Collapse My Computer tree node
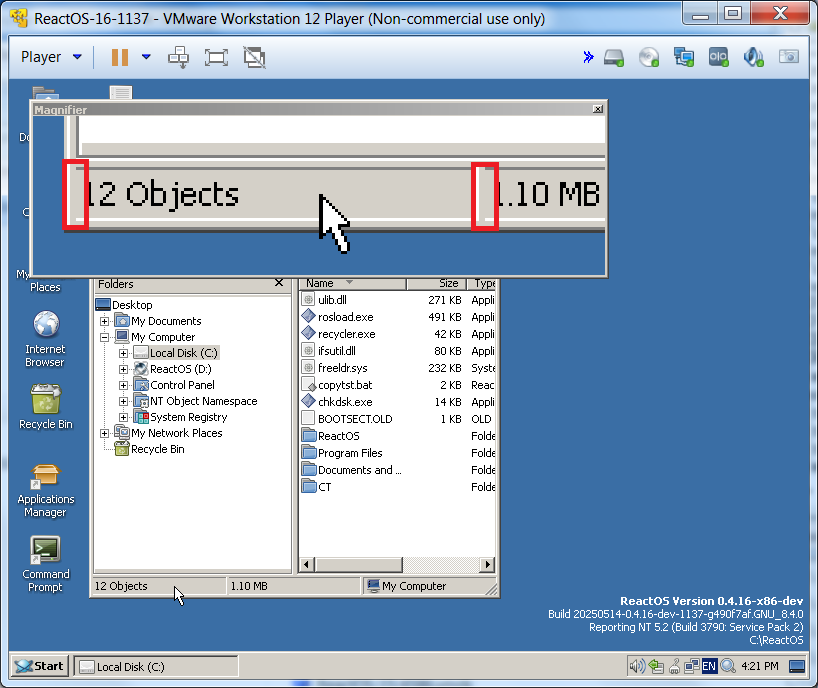Viewport: 818px width, 688px height. (104, 337)
